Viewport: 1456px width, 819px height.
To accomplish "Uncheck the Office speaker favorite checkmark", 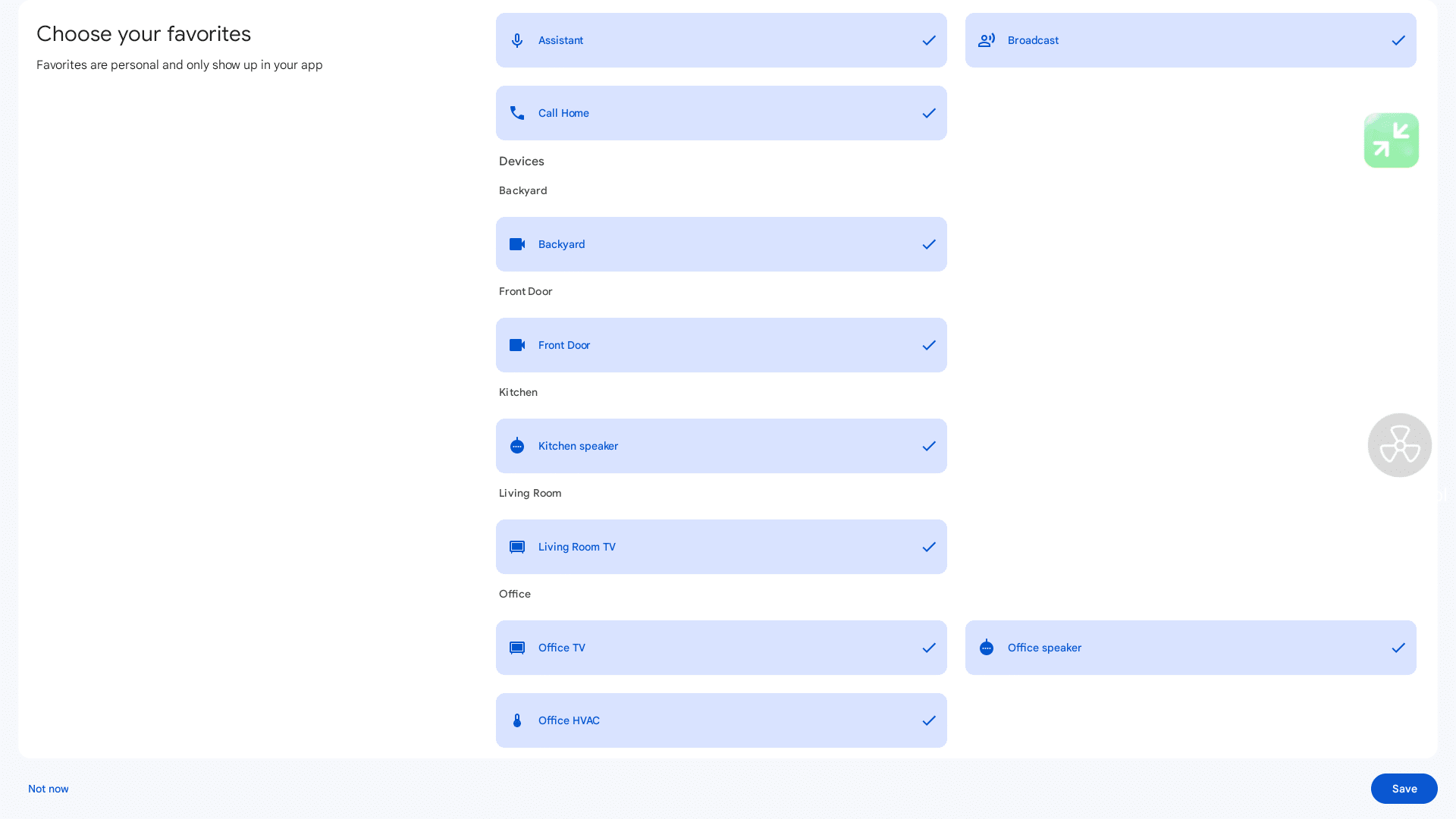I will coord(1398,648).
